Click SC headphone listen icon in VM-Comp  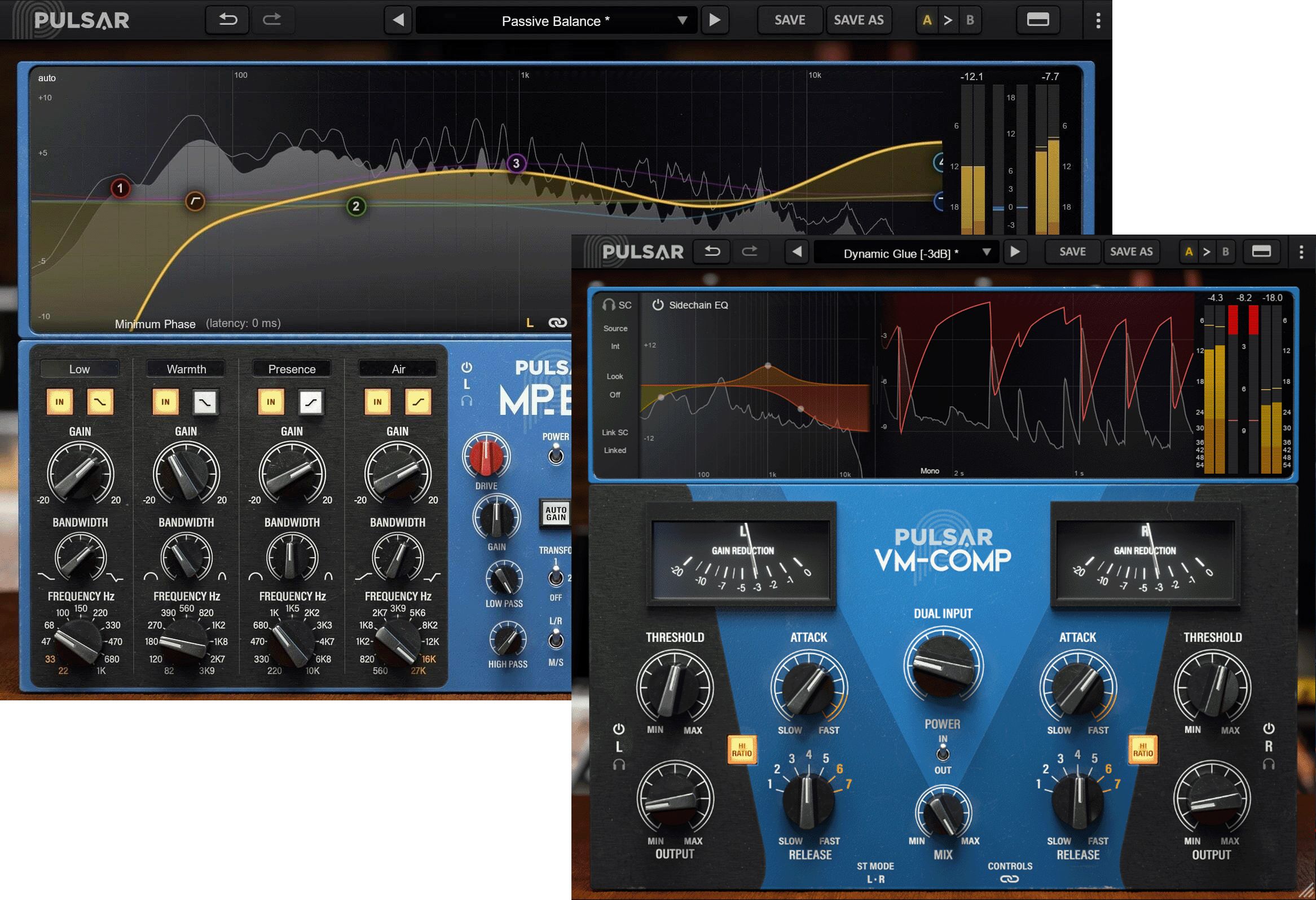[x=609, y=305]
